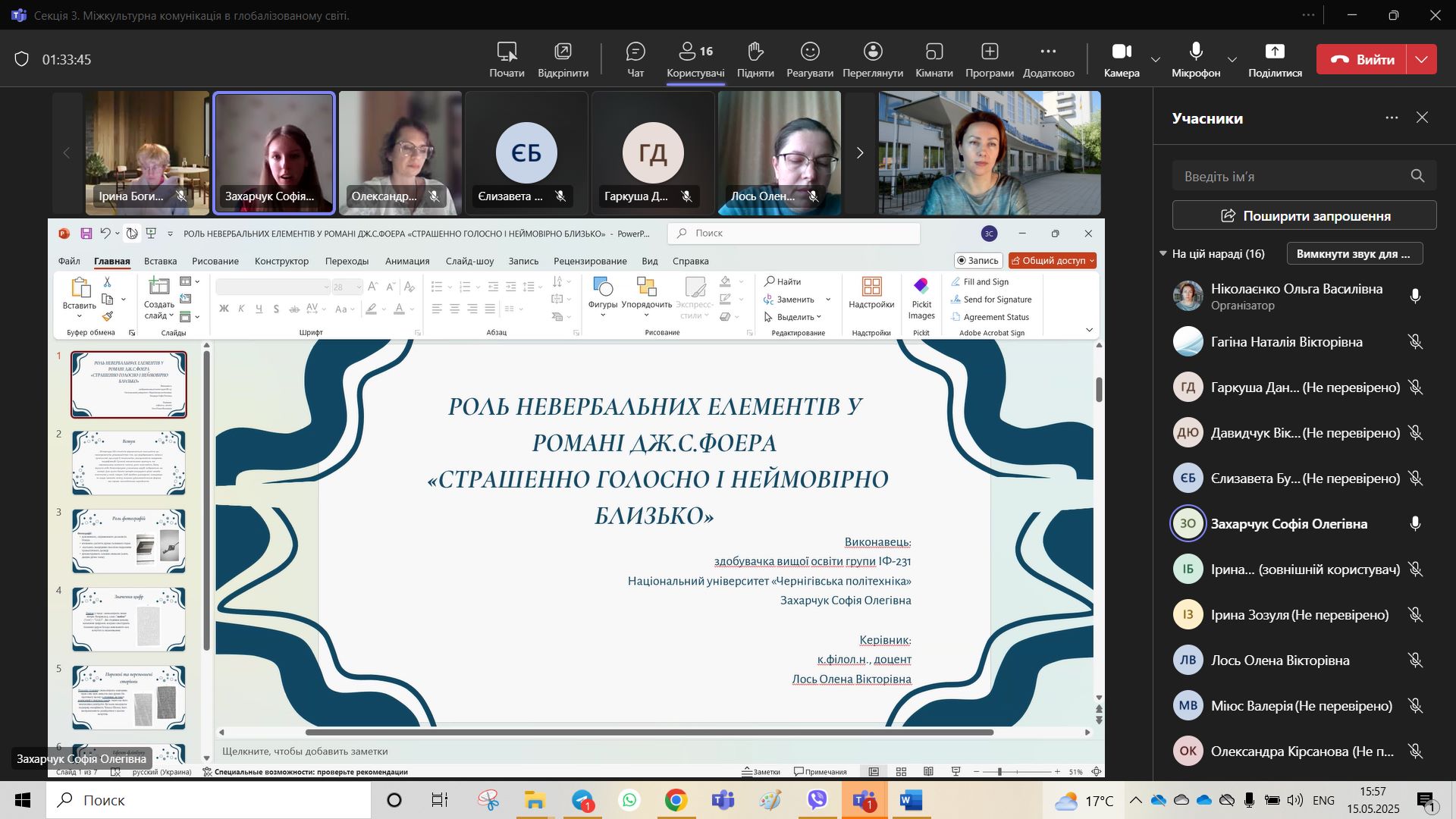Collapse the "На цій нараді (16)" section

coord(1163,253)
